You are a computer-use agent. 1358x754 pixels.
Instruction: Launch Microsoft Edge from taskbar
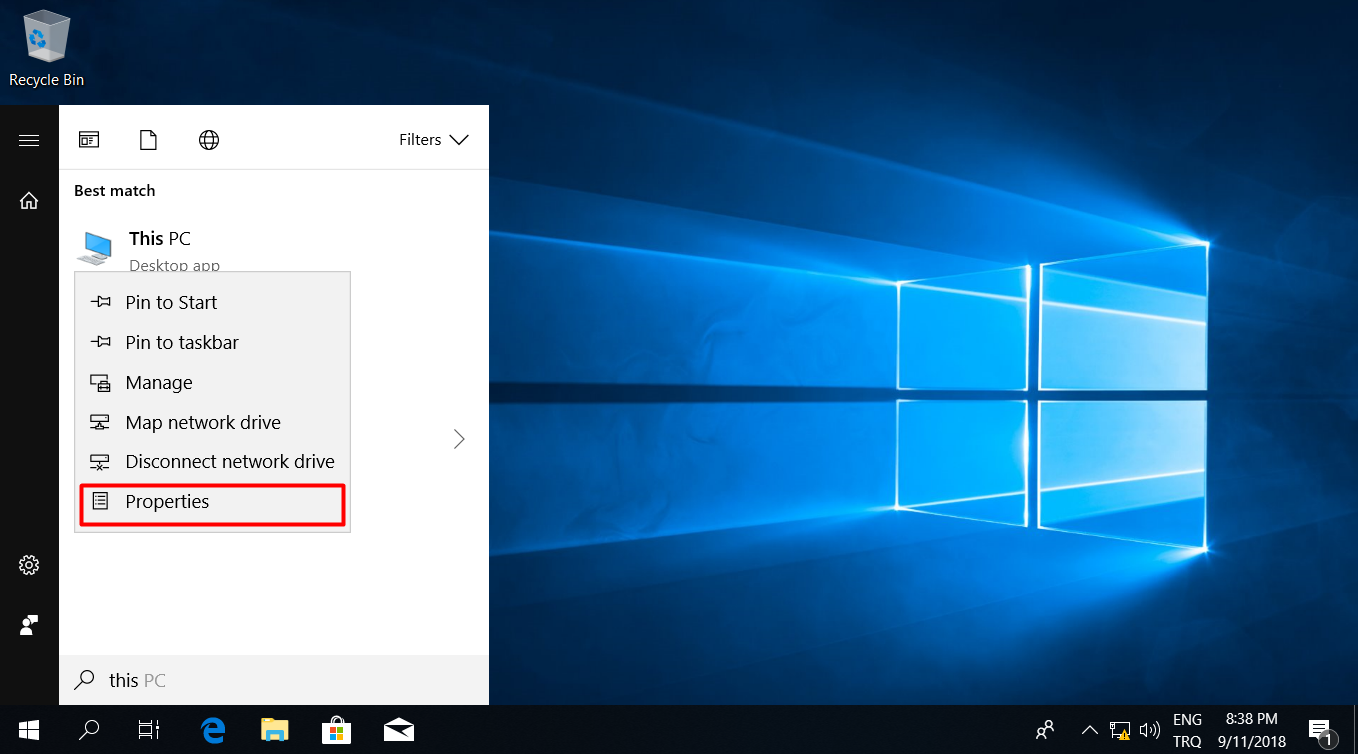[x=212, y=730]
